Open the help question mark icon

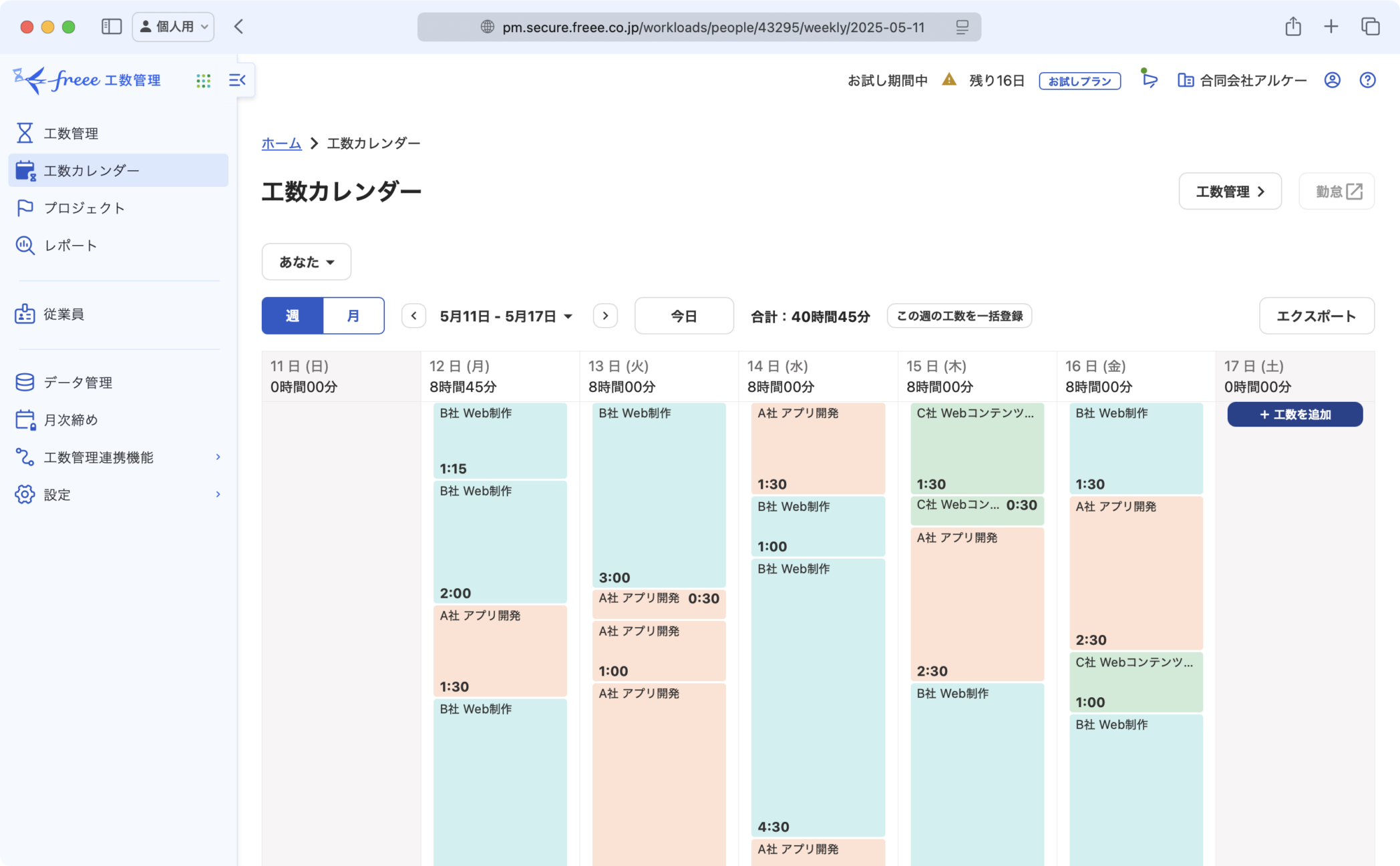(x=1367, y=80)
